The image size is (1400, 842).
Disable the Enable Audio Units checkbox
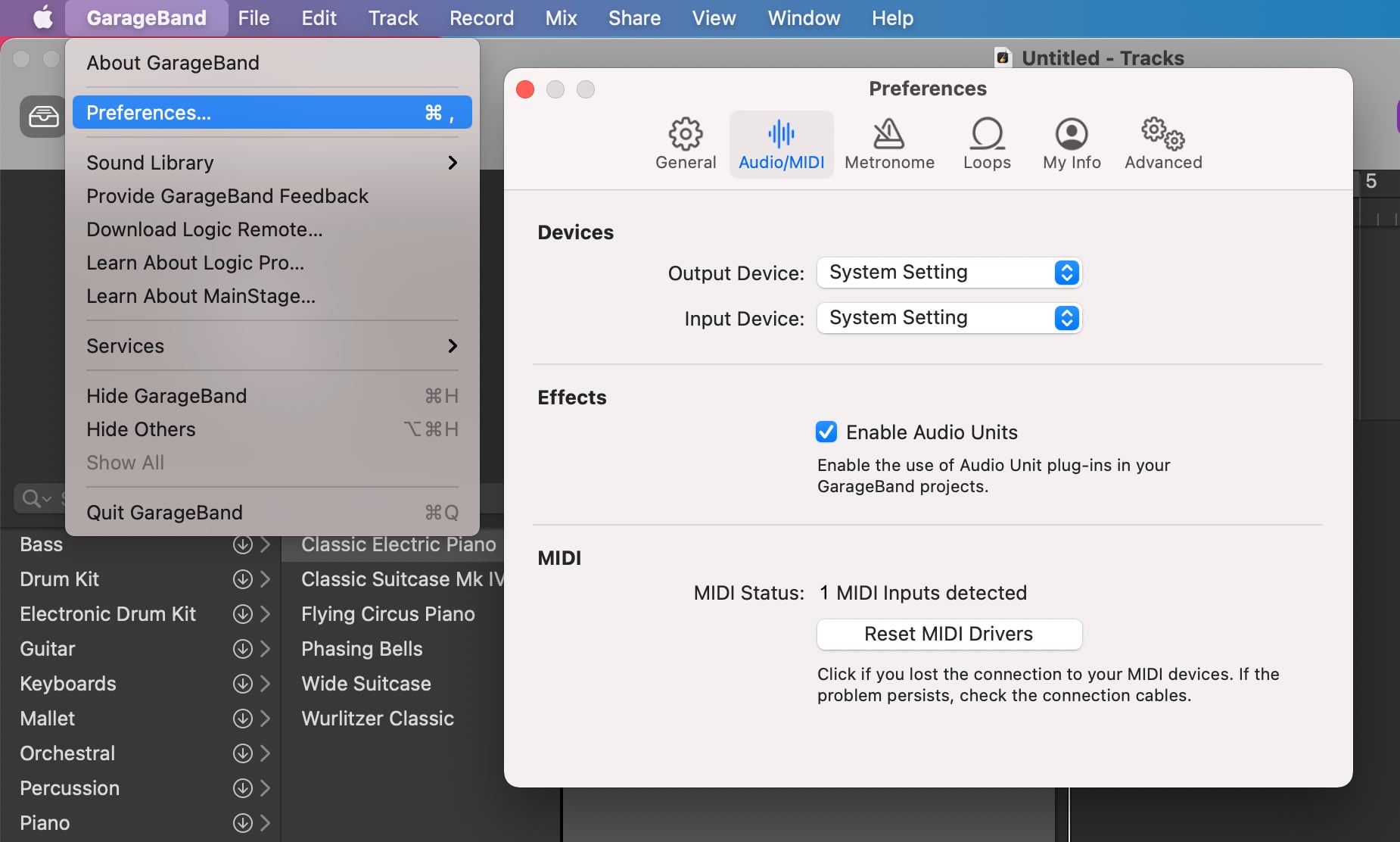click(x=826, y=432)
